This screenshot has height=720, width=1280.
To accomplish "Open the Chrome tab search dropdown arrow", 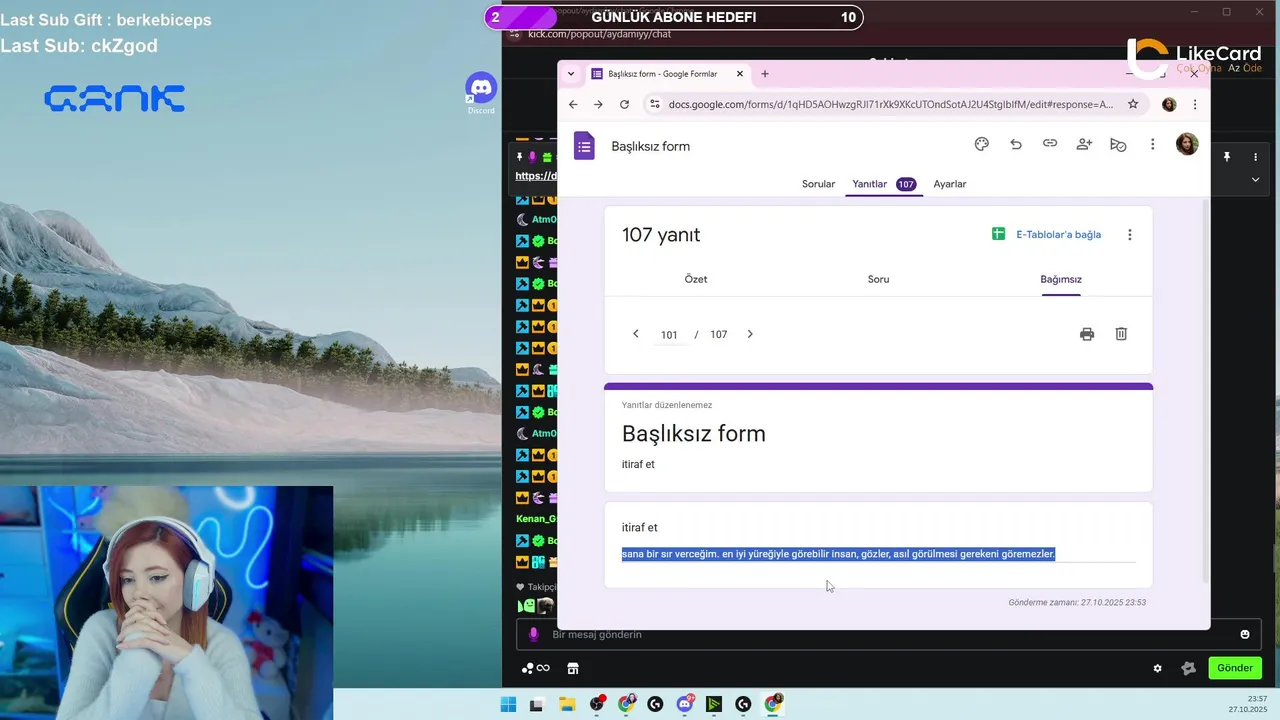I will [x=571, y=74].
